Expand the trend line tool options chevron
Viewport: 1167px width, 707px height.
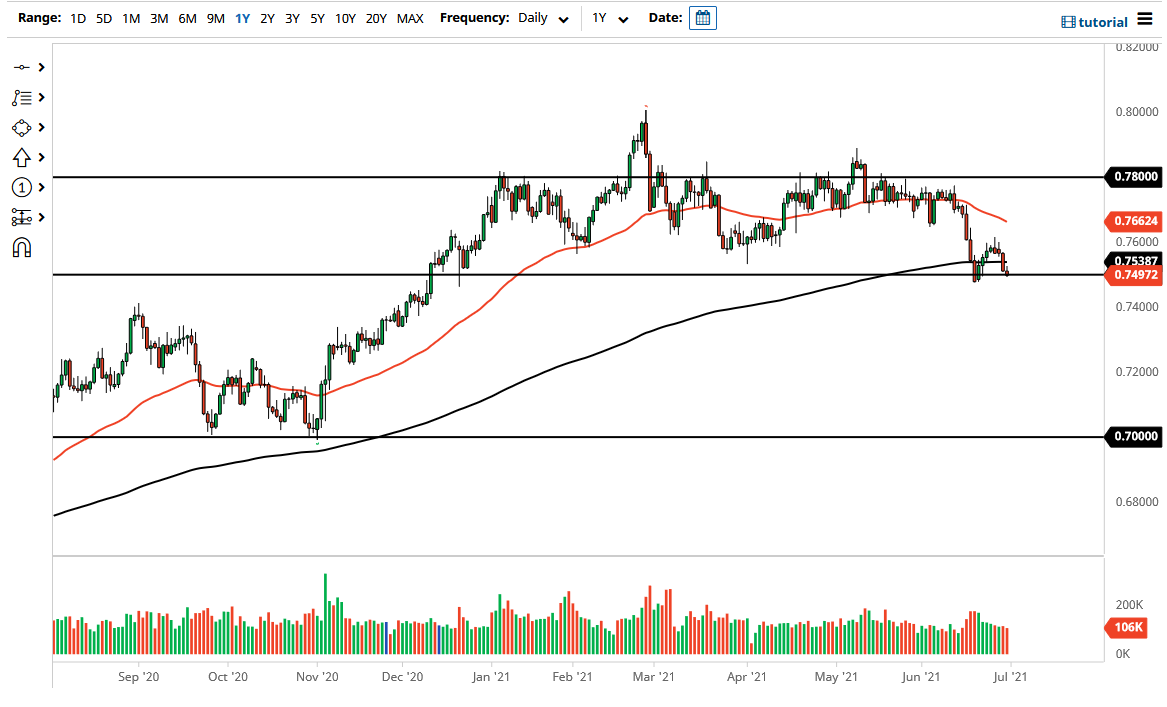click(40, 67)
